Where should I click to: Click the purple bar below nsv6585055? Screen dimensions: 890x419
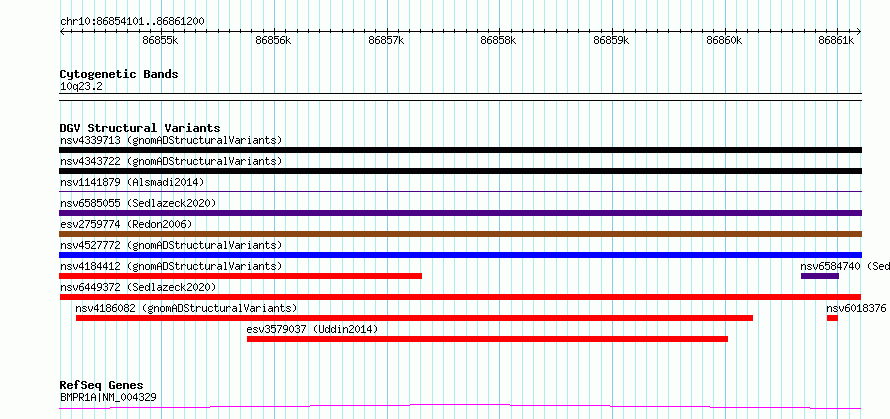(460, 213)
